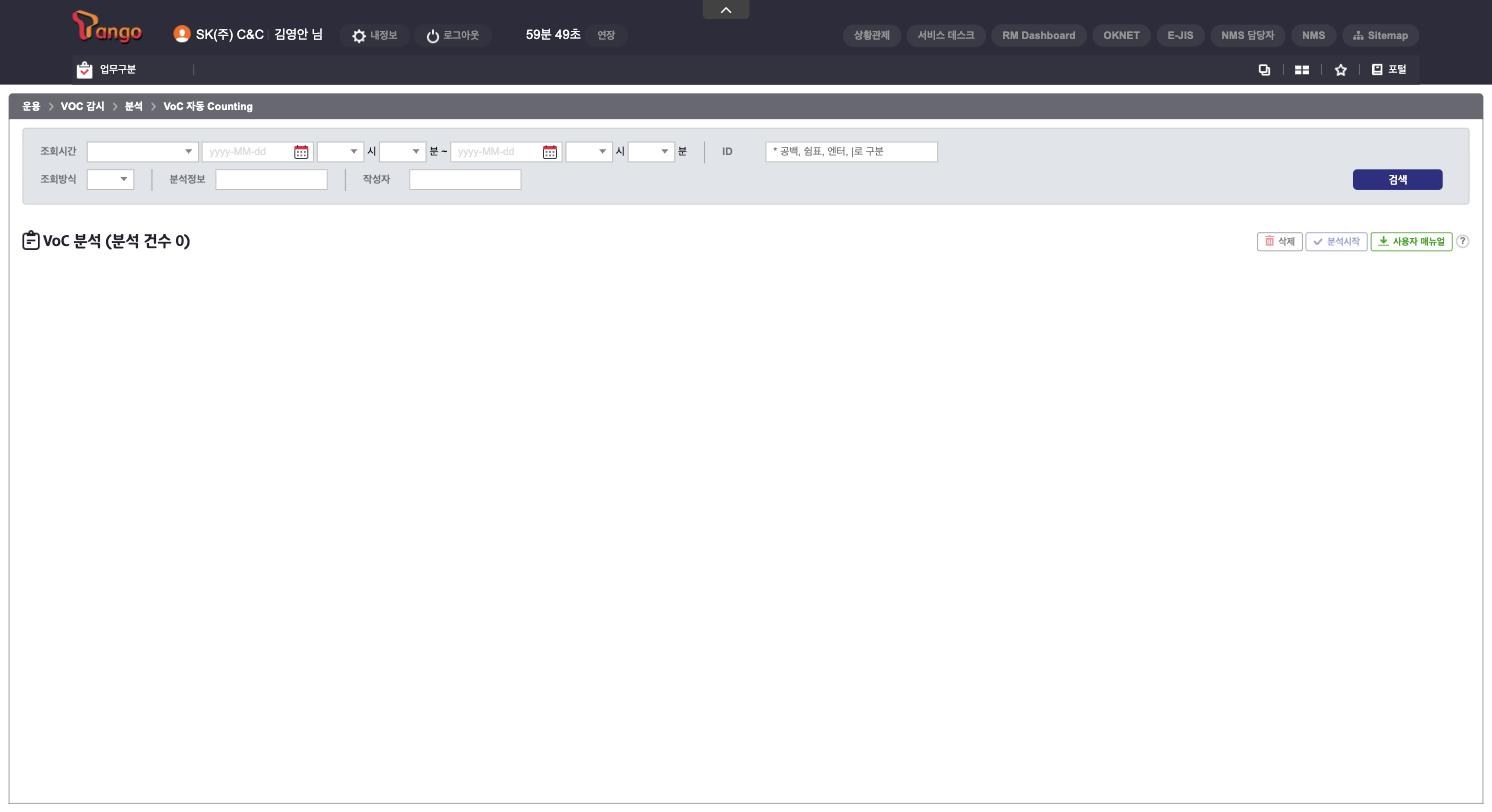Image resolution: width=1492 pixels, height=812 pixels.
Task: Open the start minute dropdown
Action: point(402,152)
